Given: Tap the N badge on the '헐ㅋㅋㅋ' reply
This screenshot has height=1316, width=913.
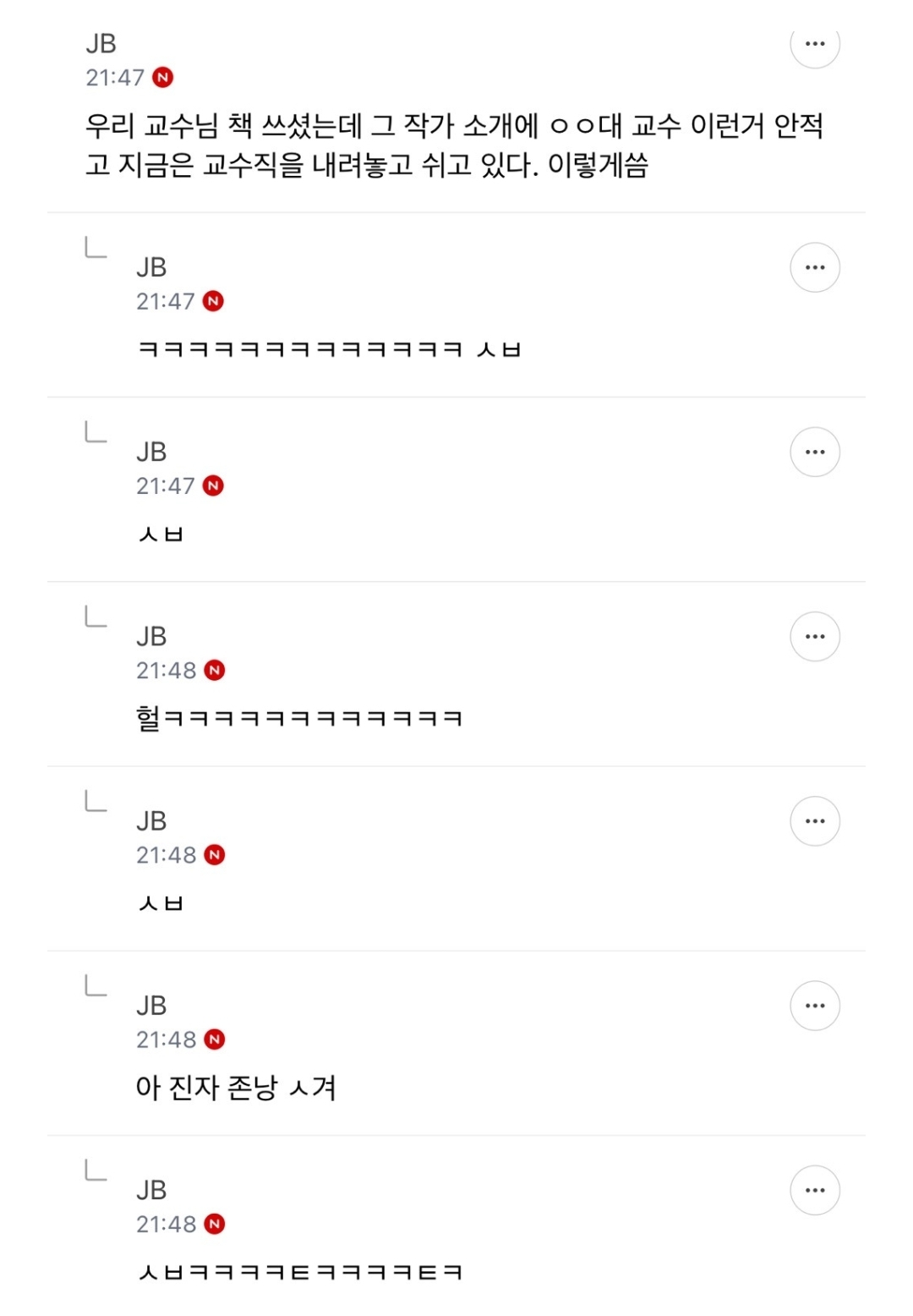Looking at the screenshot, I should coord(215,671).
